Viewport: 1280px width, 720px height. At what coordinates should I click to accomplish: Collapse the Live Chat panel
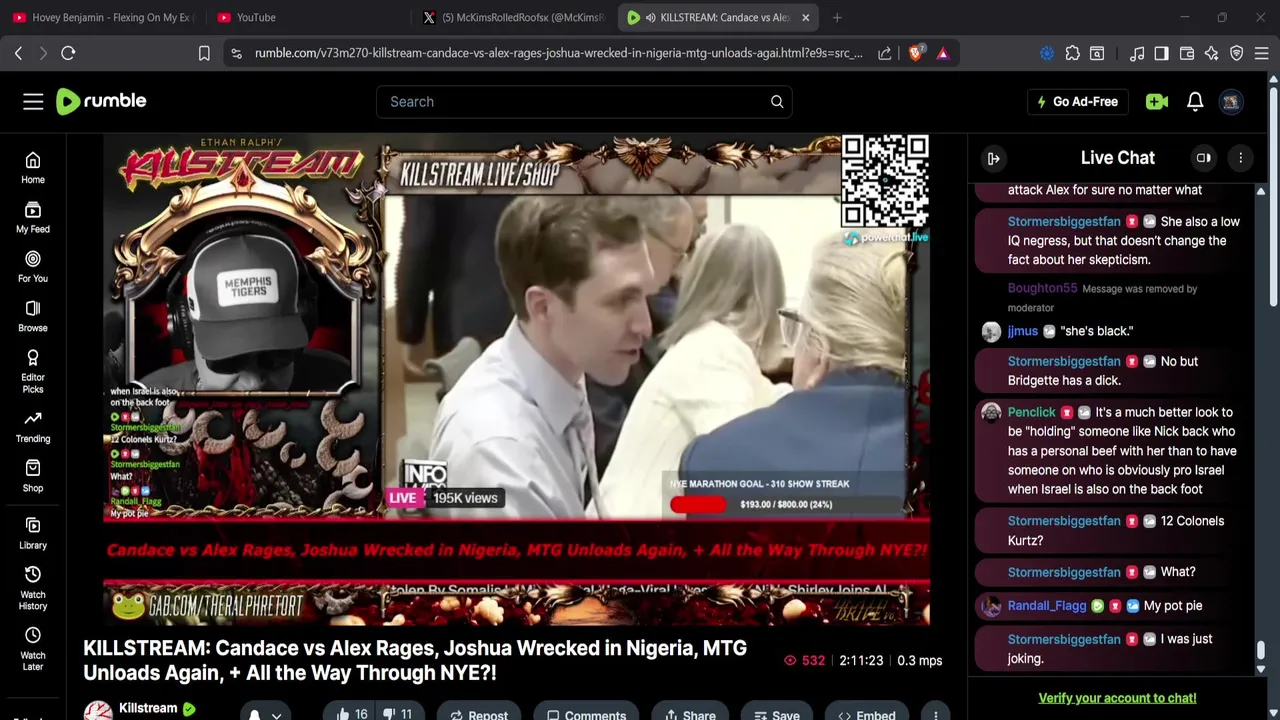[x=993, y=158]
